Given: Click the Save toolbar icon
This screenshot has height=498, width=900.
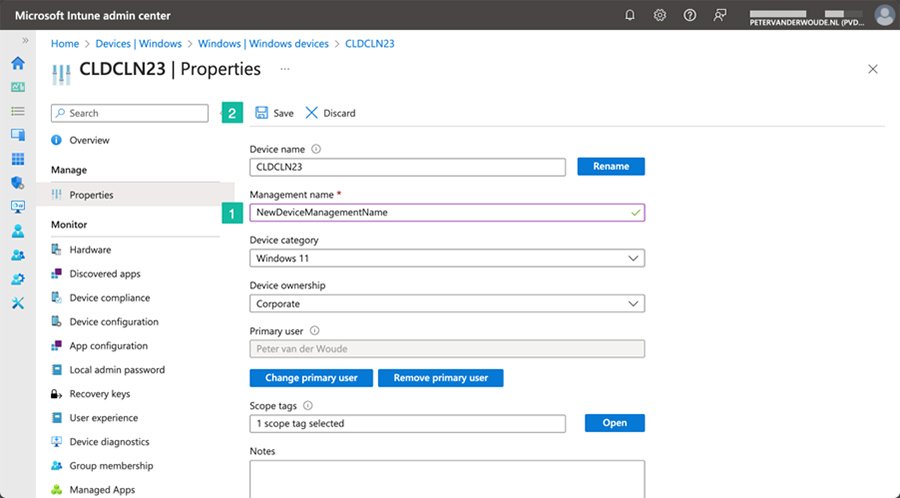Looking at the screenshot, I should 262,113.
